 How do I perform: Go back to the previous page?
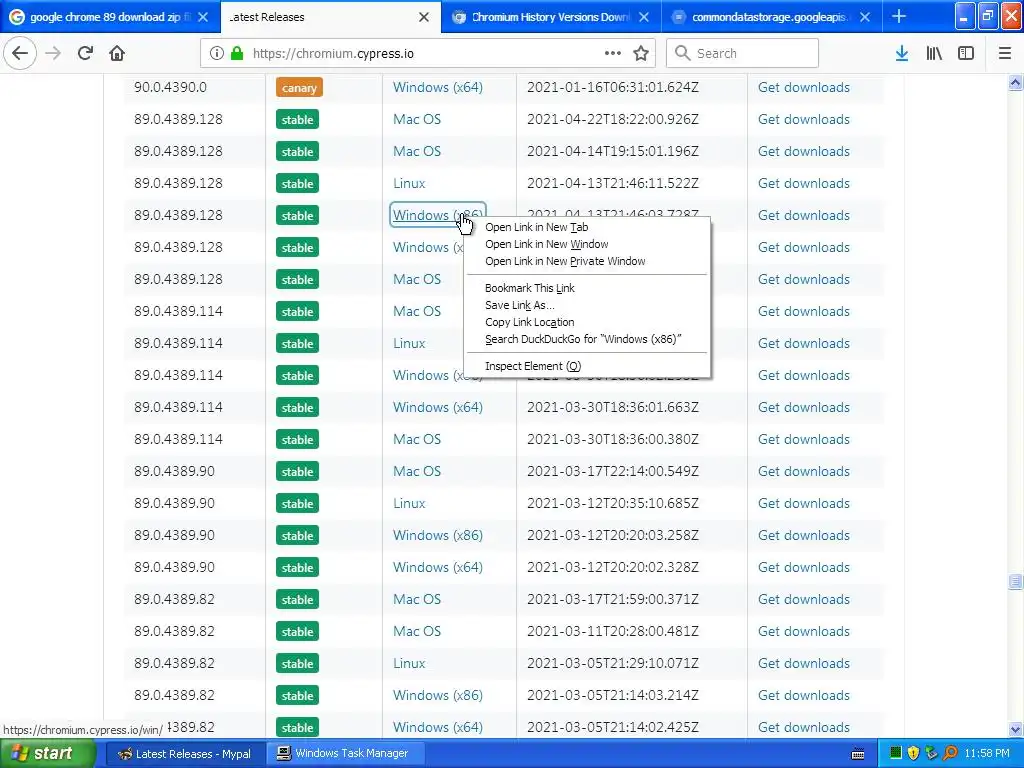20,53
